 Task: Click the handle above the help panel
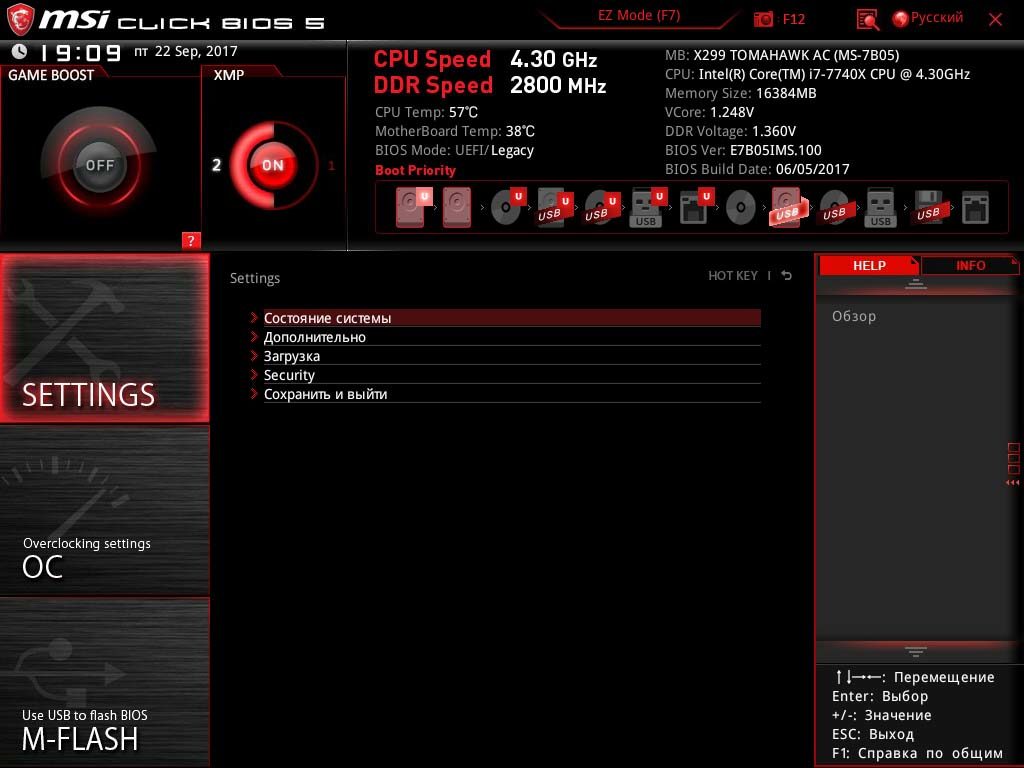(916, 284)
